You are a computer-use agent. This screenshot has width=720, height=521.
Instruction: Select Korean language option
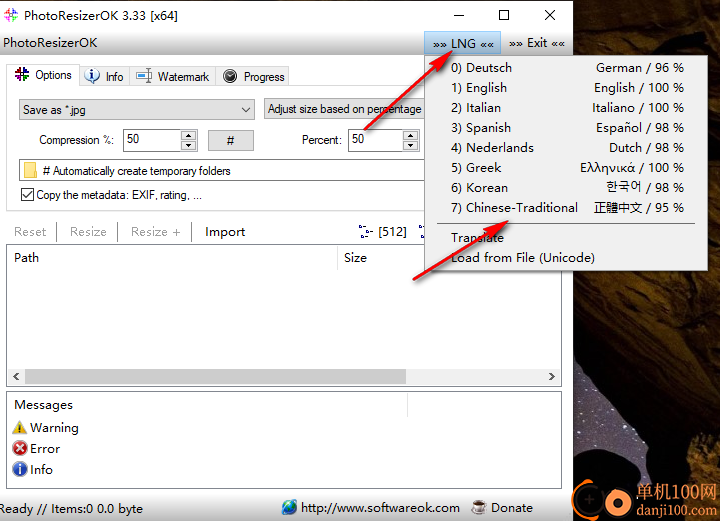(x=567, y=187)
